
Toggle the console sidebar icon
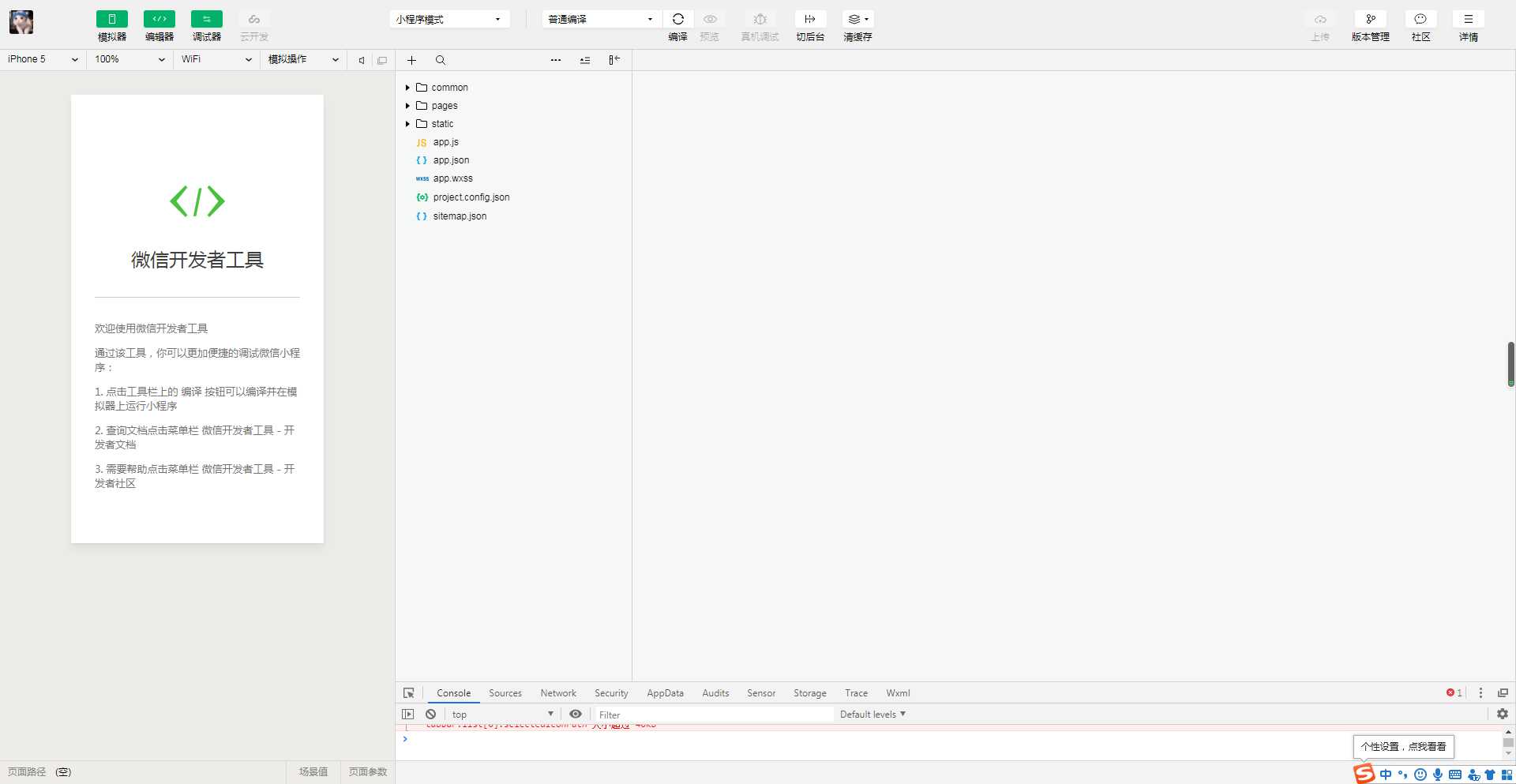[x=408, y=714]
